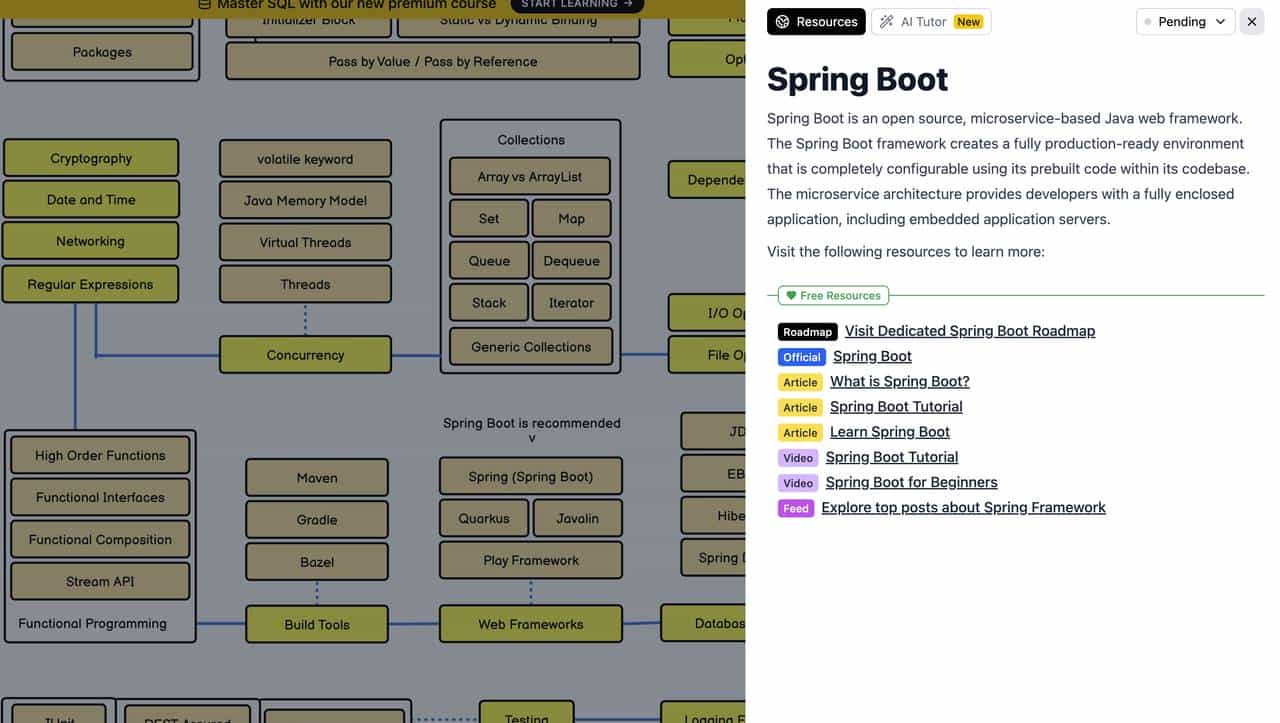1280x723 pixels.
Task: Open the Web Frameworks node
Action: tap(530, 624)
